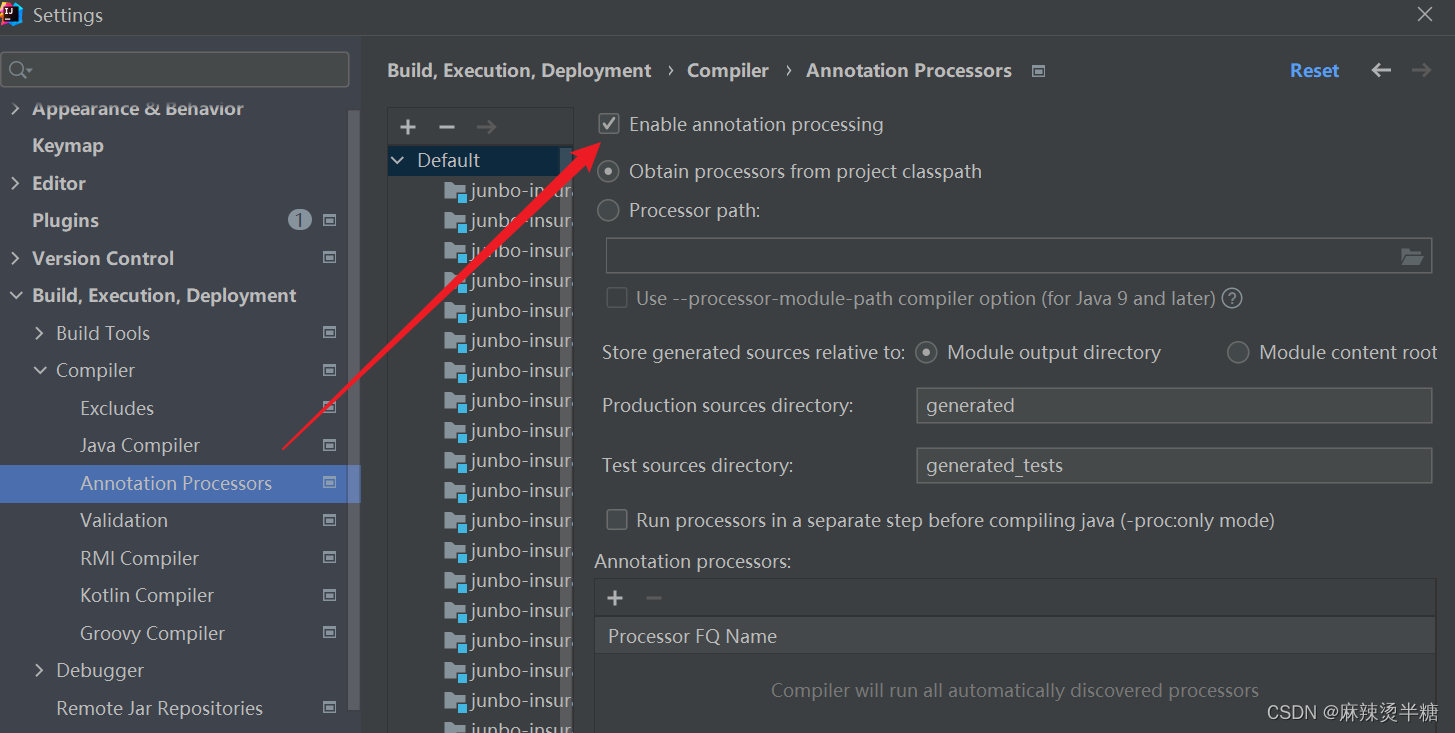The image size is (1455, 733).
Task: Click the project settings icon on Remote Jar Repositories row
Action: (329, 707)
